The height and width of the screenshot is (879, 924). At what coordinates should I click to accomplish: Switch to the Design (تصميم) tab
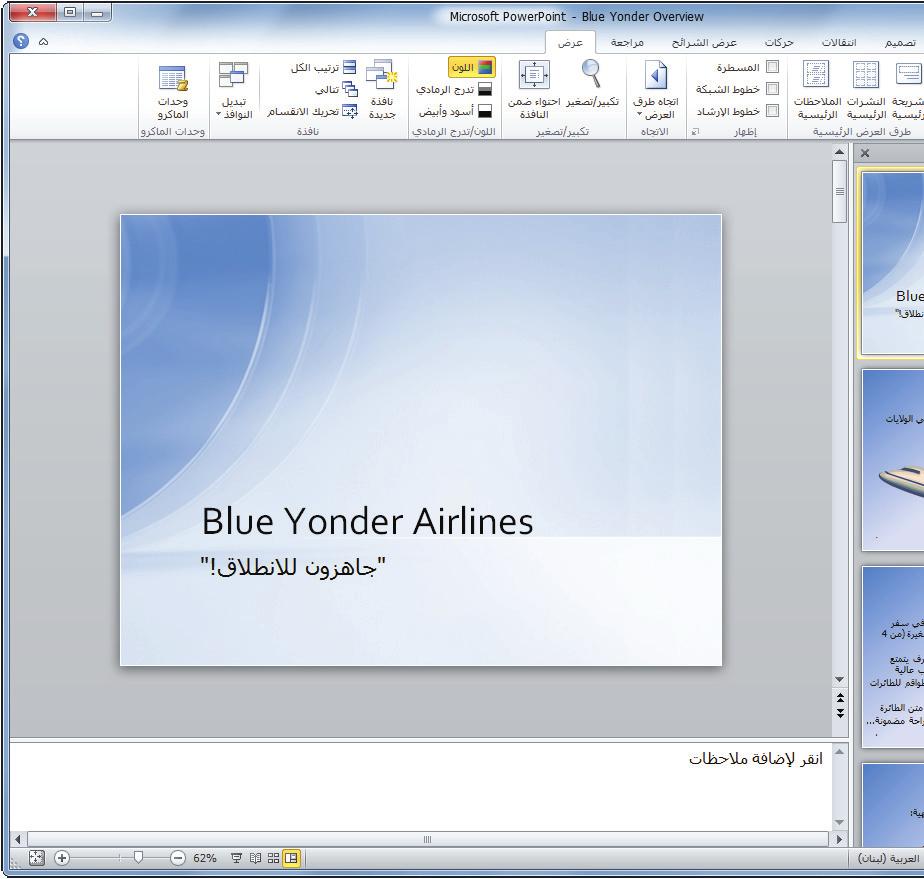[900, 42]
